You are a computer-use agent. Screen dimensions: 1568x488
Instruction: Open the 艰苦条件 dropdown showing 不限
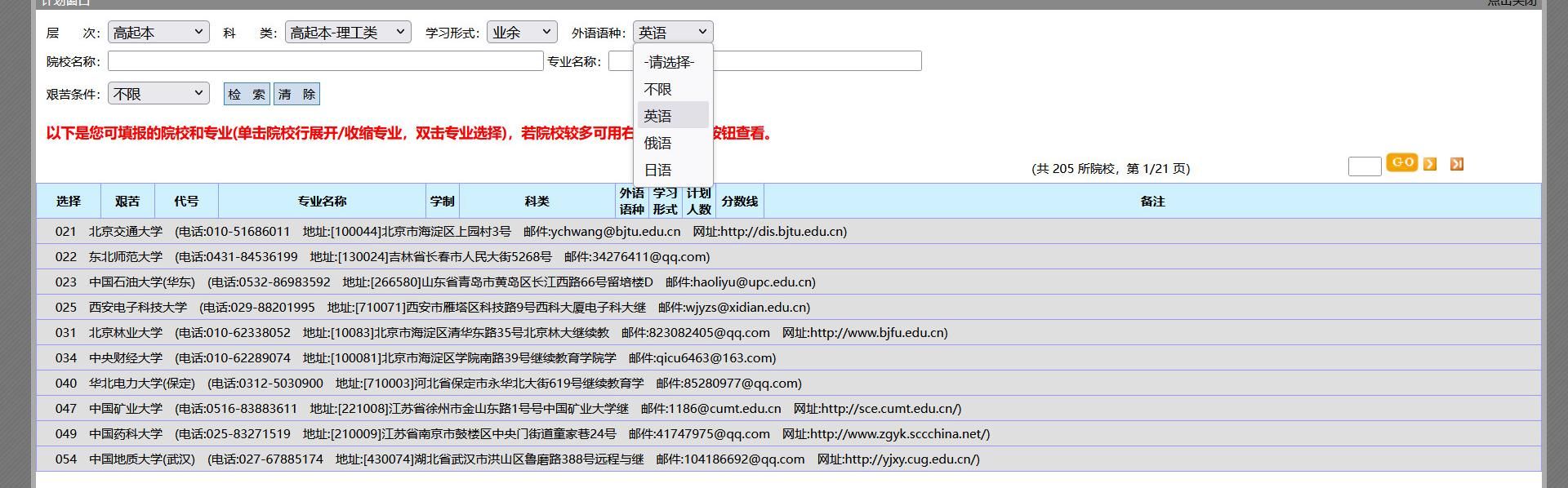coord(158,94)
